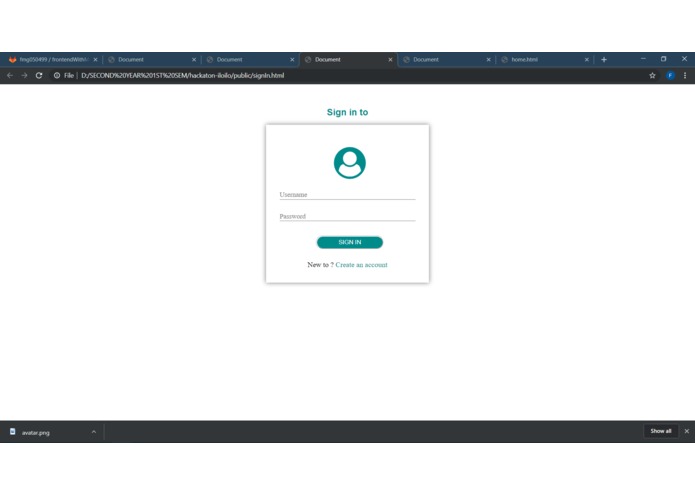Viewport: 695px width, 494px height.
Task: Click the back navigation arrow
Action: point(10,76)
